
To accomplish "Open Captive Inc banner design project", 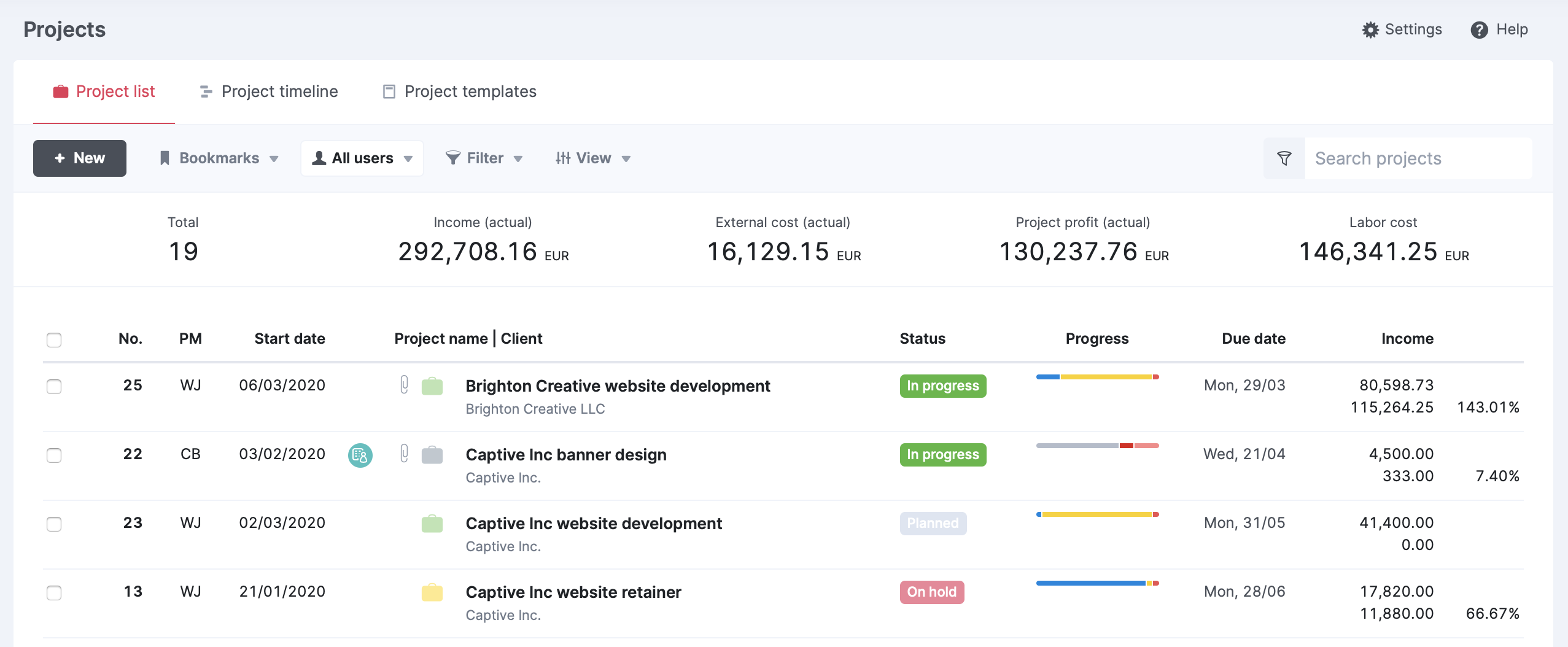I will [566, 454].
